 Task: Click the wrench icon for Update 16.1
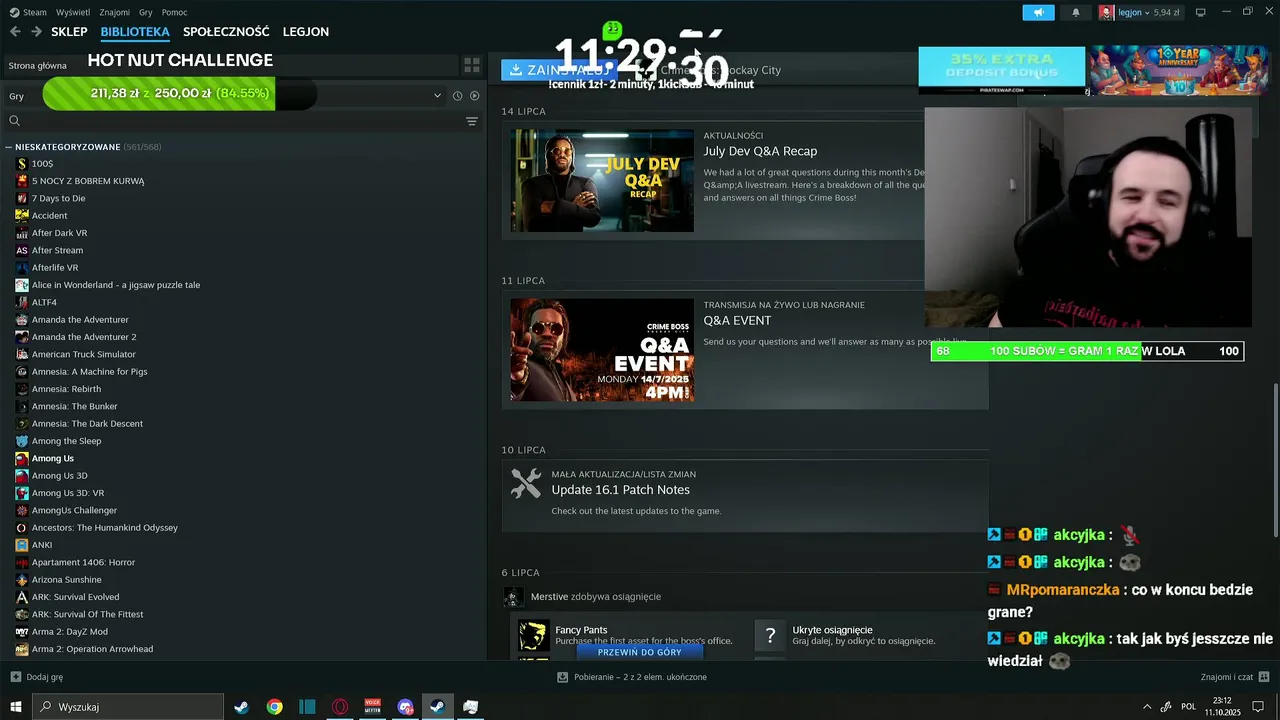526,483
